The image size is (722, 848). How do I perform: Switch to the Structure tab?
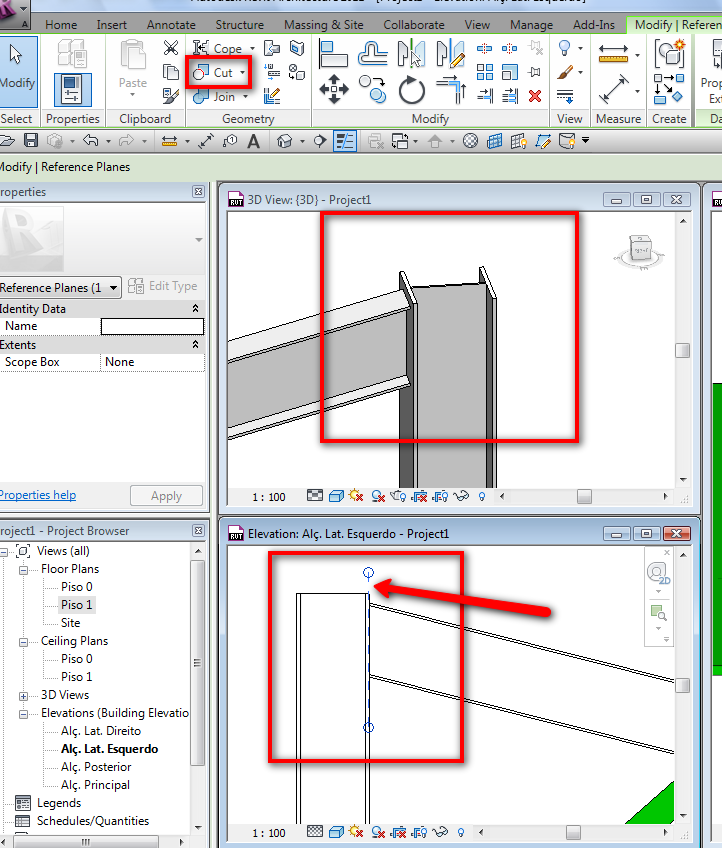click(x=240, y=25)
